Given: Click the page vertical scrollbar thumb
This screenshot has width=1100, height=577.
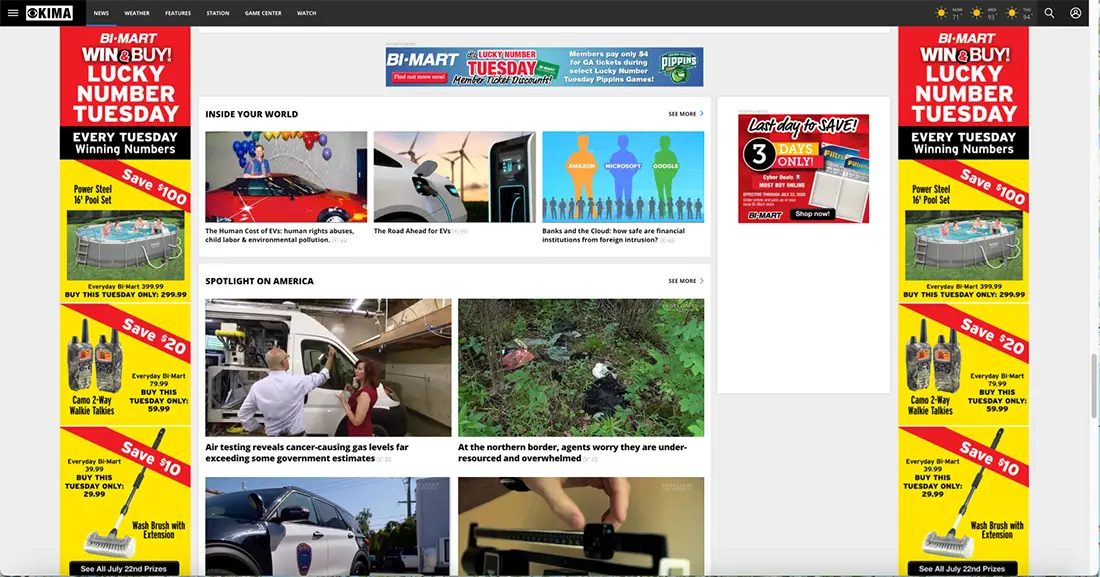Looking at the screenshot, I should (x=1094, y=386).
